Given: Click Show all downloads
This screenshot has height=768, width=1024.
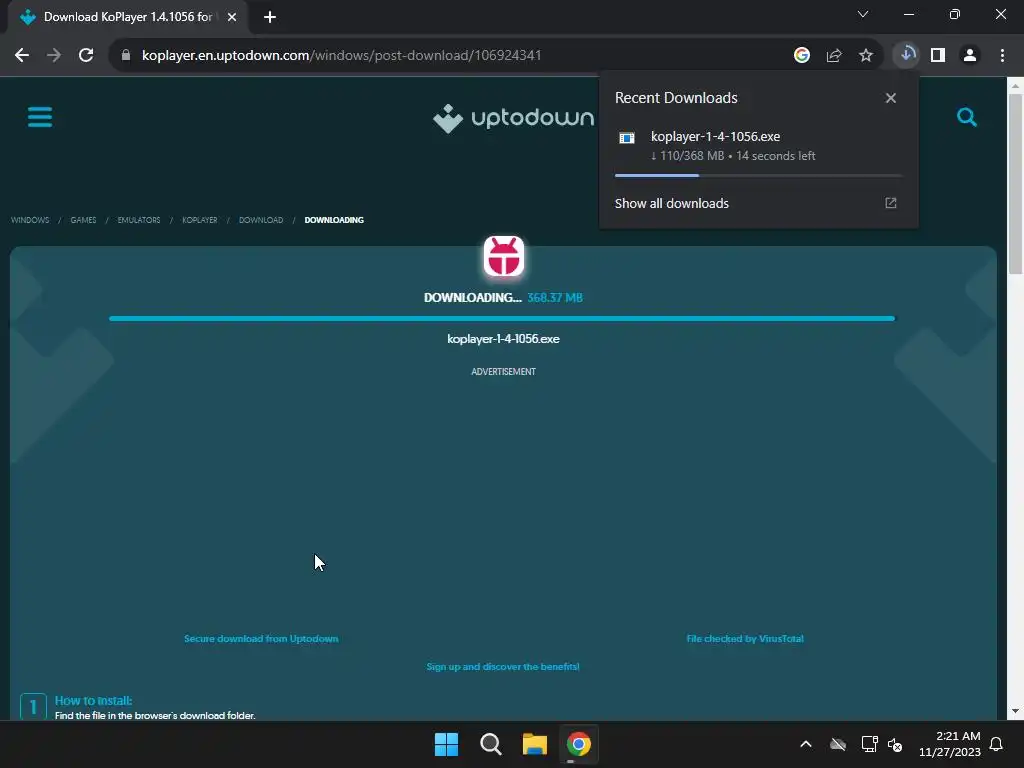Looking at the screenshot, I should pyautogui.click(x=671, y=204).
